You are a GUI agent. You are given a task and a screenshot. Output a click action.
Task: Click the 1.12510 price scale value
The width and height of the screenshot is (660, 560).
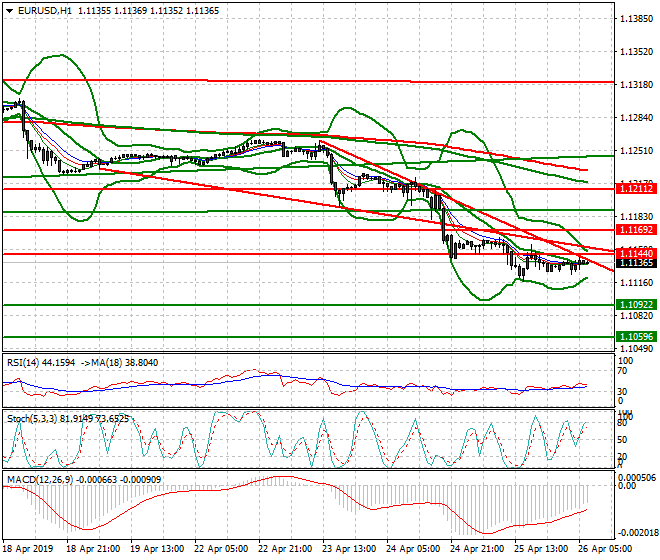click(636, 151)
